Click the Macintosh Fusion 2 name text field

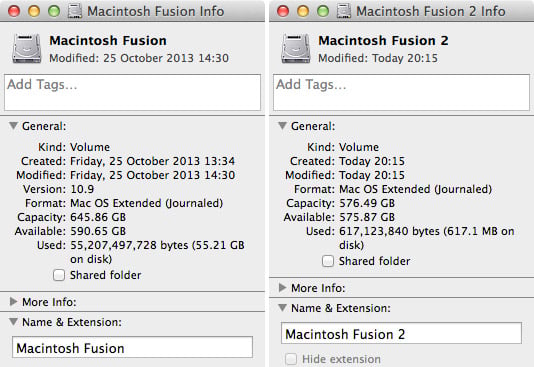pyautogui.click(x=401, y=333)
